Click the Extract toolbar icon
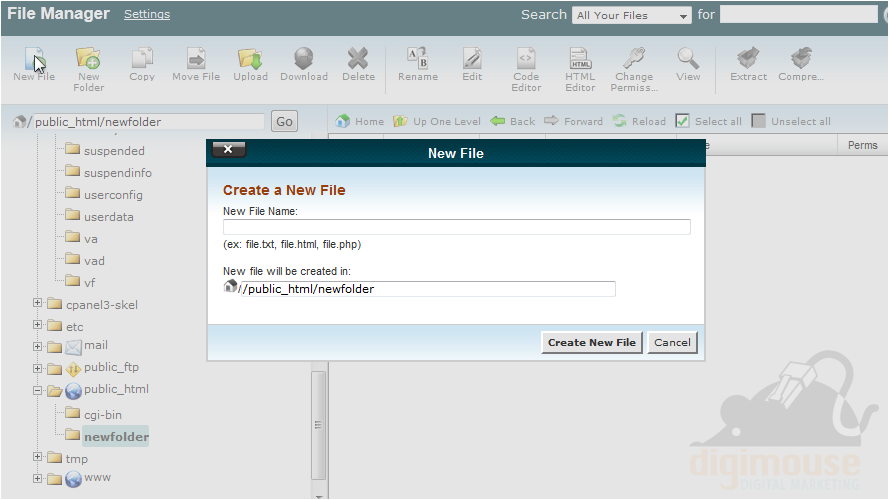Screen dimensions: 889x500 pyautogui.click(x=748, y=58)
